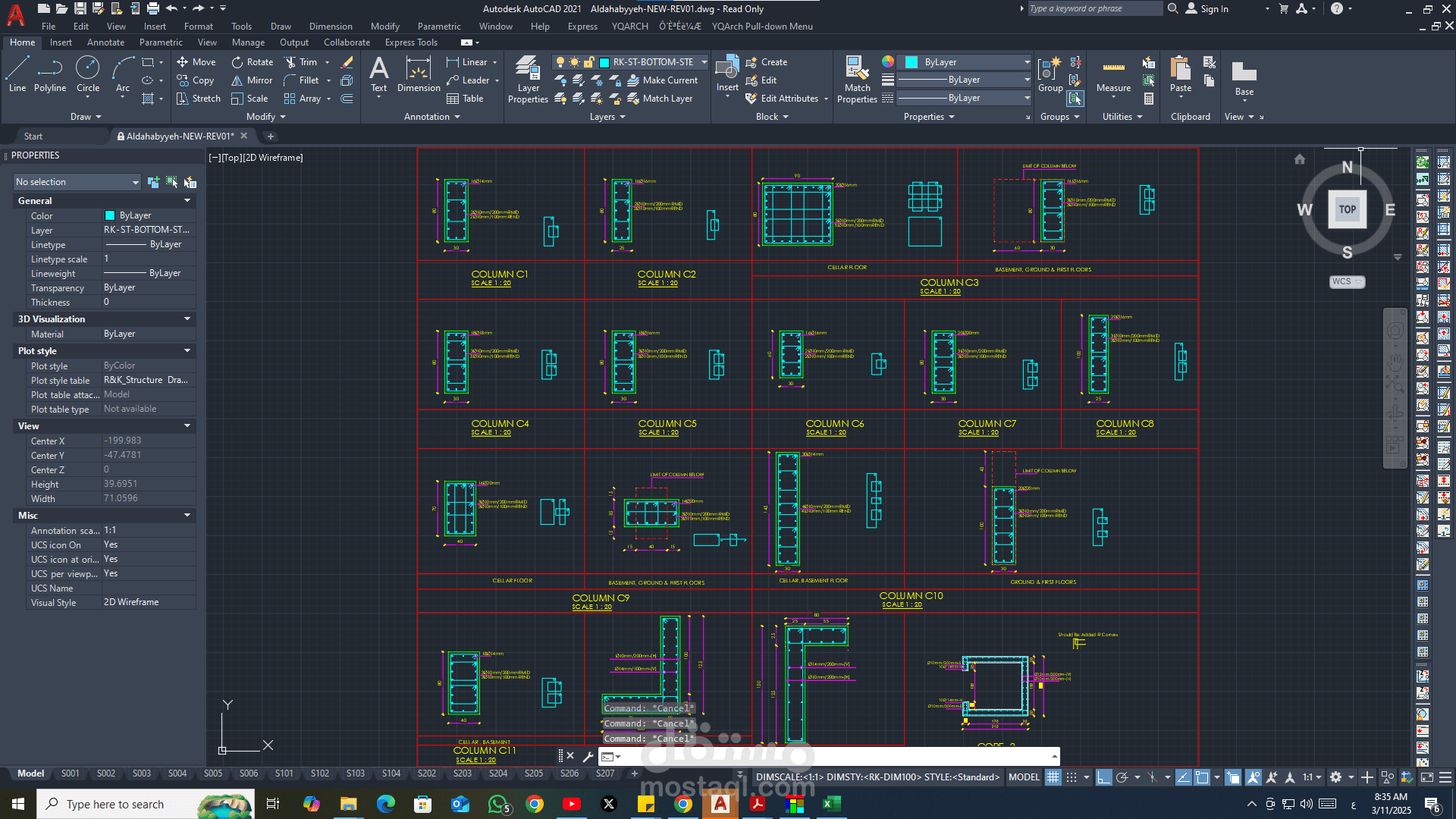
Task: Click the Match Layer button
Action: click(660, 99)
